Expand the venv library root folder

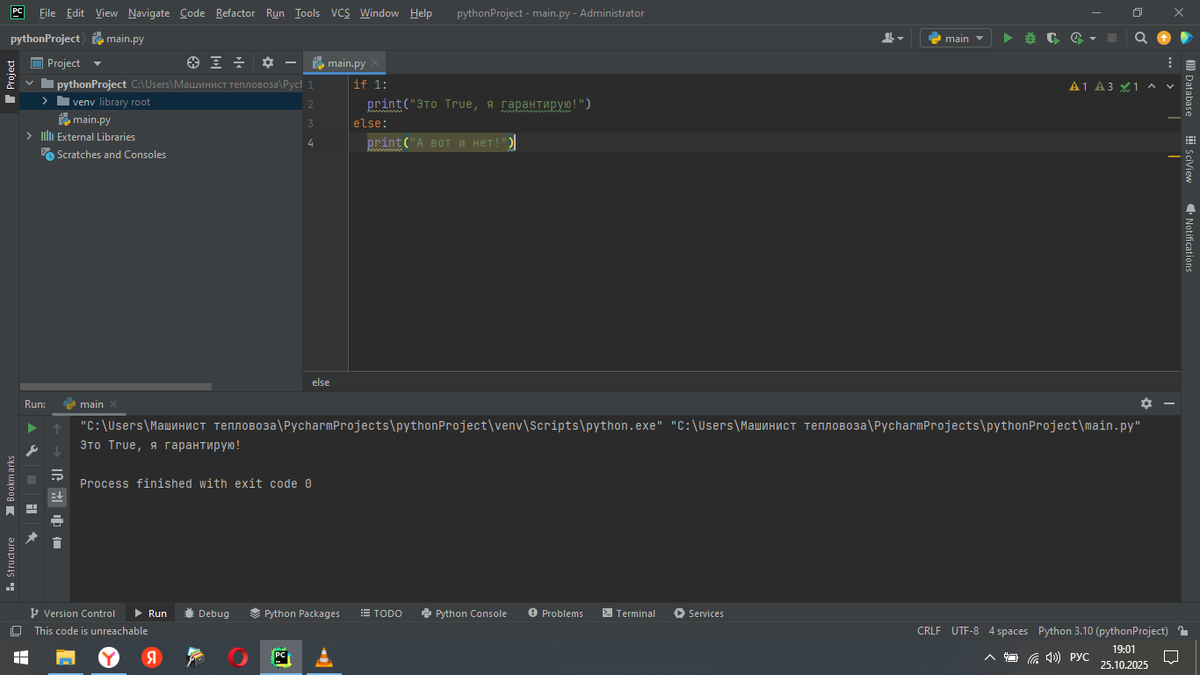click(45, 102)
